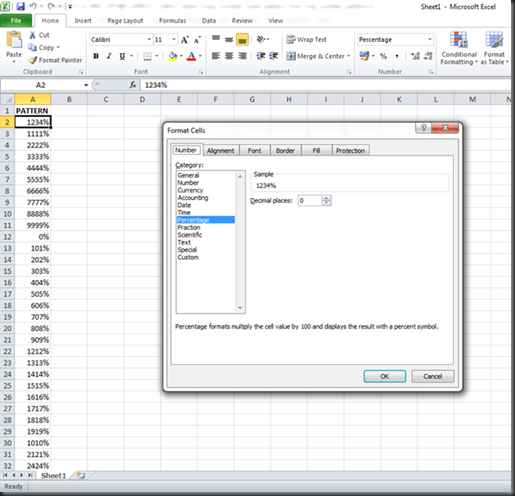Click Increase Indent icon

pos(274,56)
